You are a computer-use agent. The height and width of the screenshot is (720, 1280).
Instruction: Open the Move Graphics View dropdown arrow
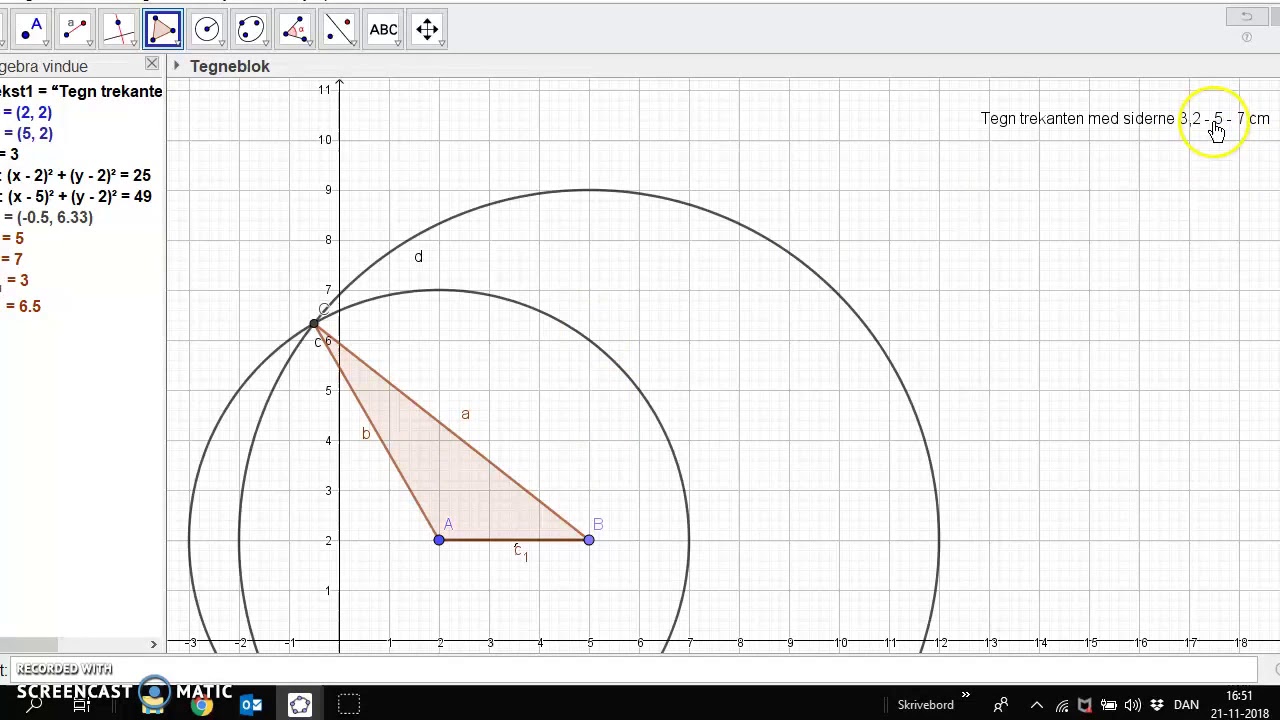pos(442,44)
